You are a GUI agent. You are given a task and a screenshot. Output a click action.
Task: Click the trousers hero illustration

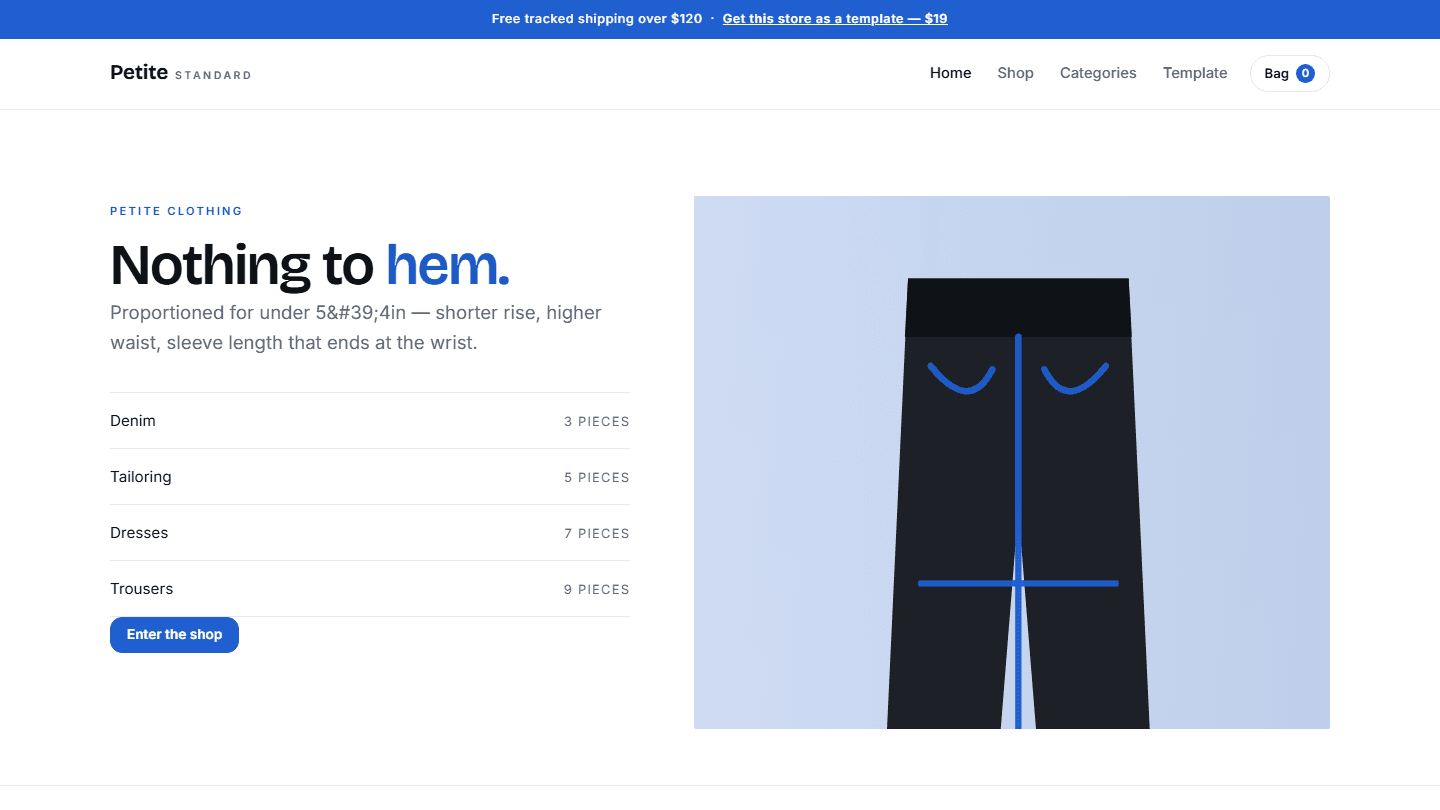(1012, 462)
